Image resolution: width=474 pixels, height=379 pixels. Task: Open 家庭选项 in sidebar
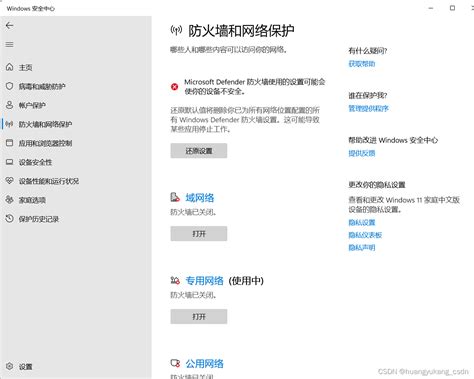coord(32,200)
